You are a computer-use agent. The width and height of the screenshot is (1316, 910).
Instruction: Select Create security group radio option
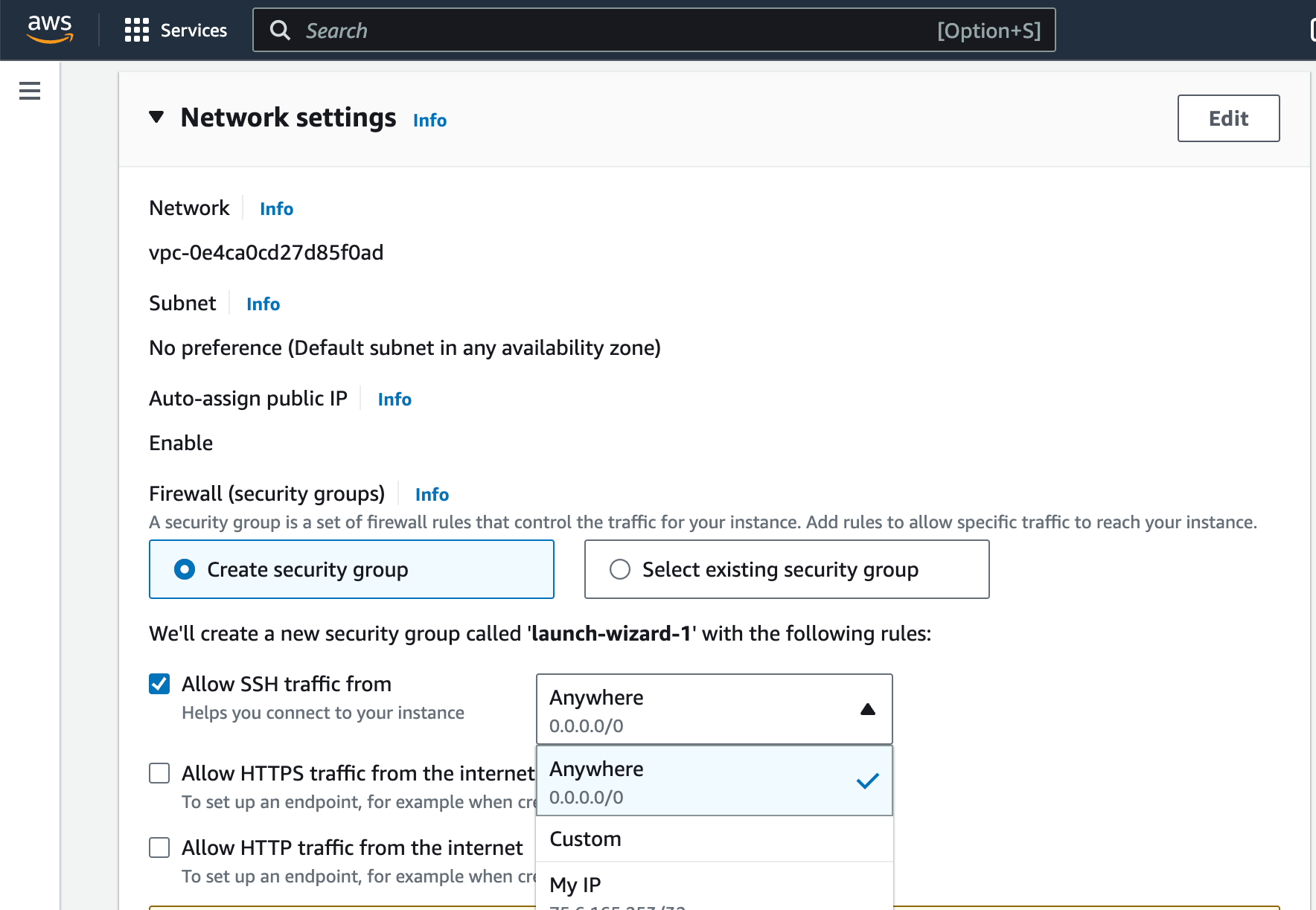[x=185, y=569]
